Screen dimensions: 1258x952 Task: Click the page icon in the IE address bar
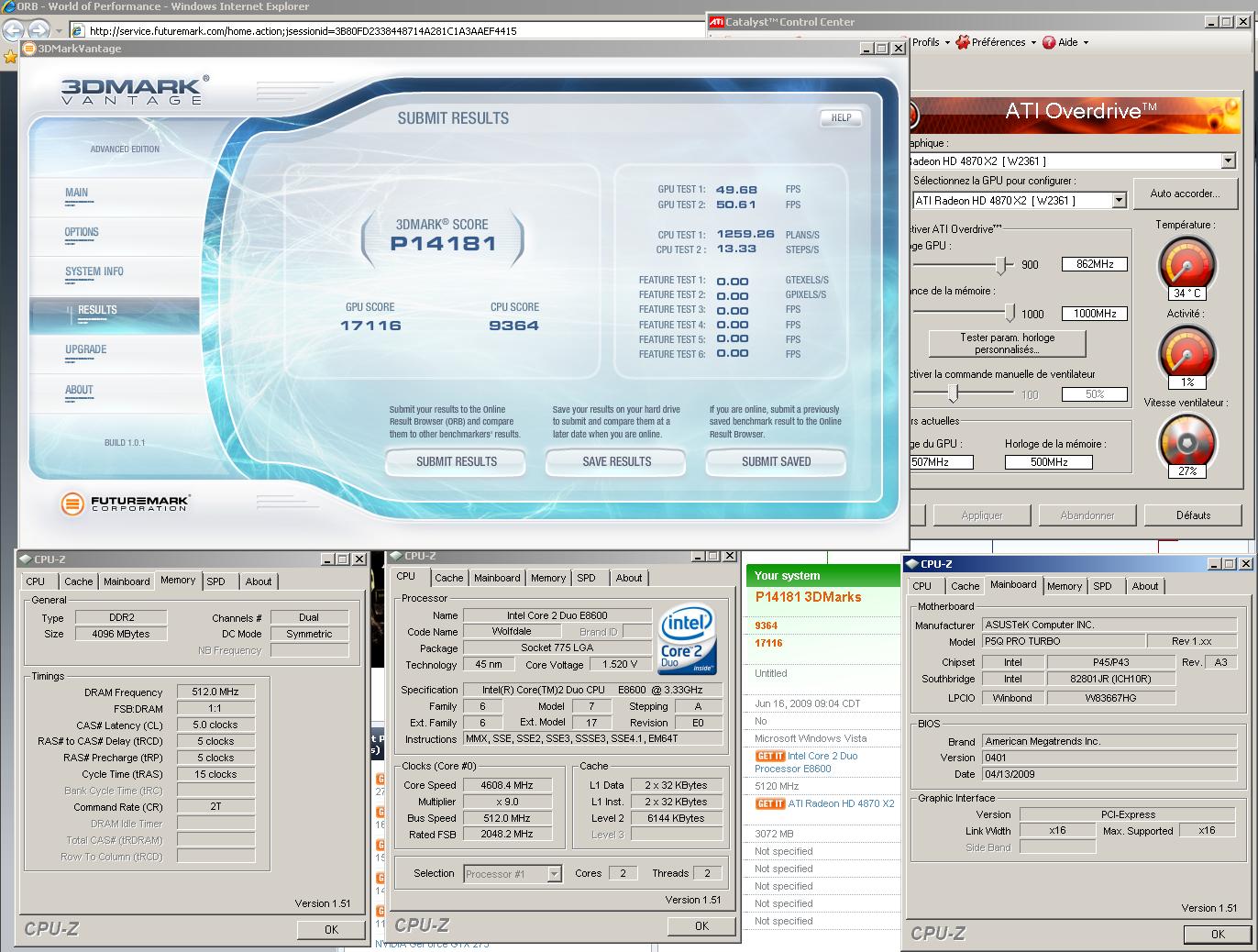[79, 30]
